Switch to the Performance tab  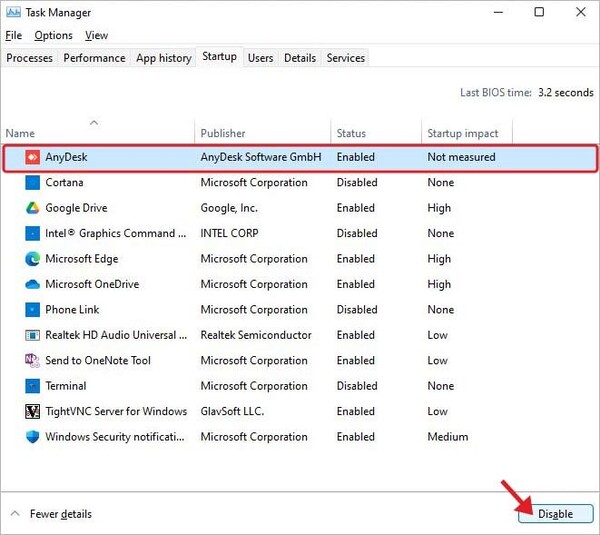pyautogui.click(x=94, y=58)
